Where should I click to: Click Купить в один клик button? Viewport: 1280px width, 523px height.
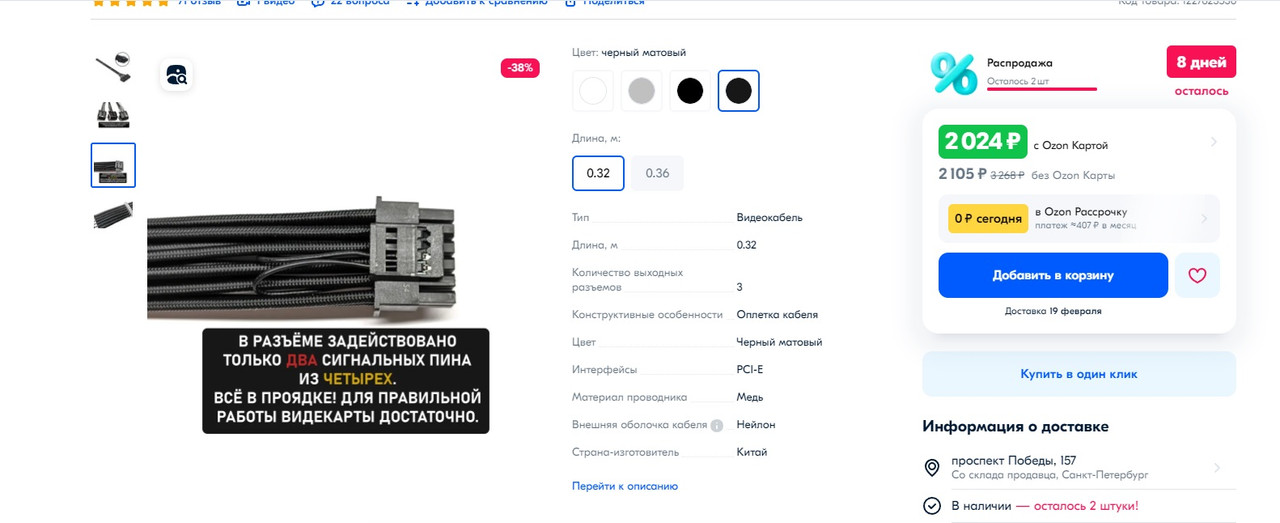tap(1079, 374)
